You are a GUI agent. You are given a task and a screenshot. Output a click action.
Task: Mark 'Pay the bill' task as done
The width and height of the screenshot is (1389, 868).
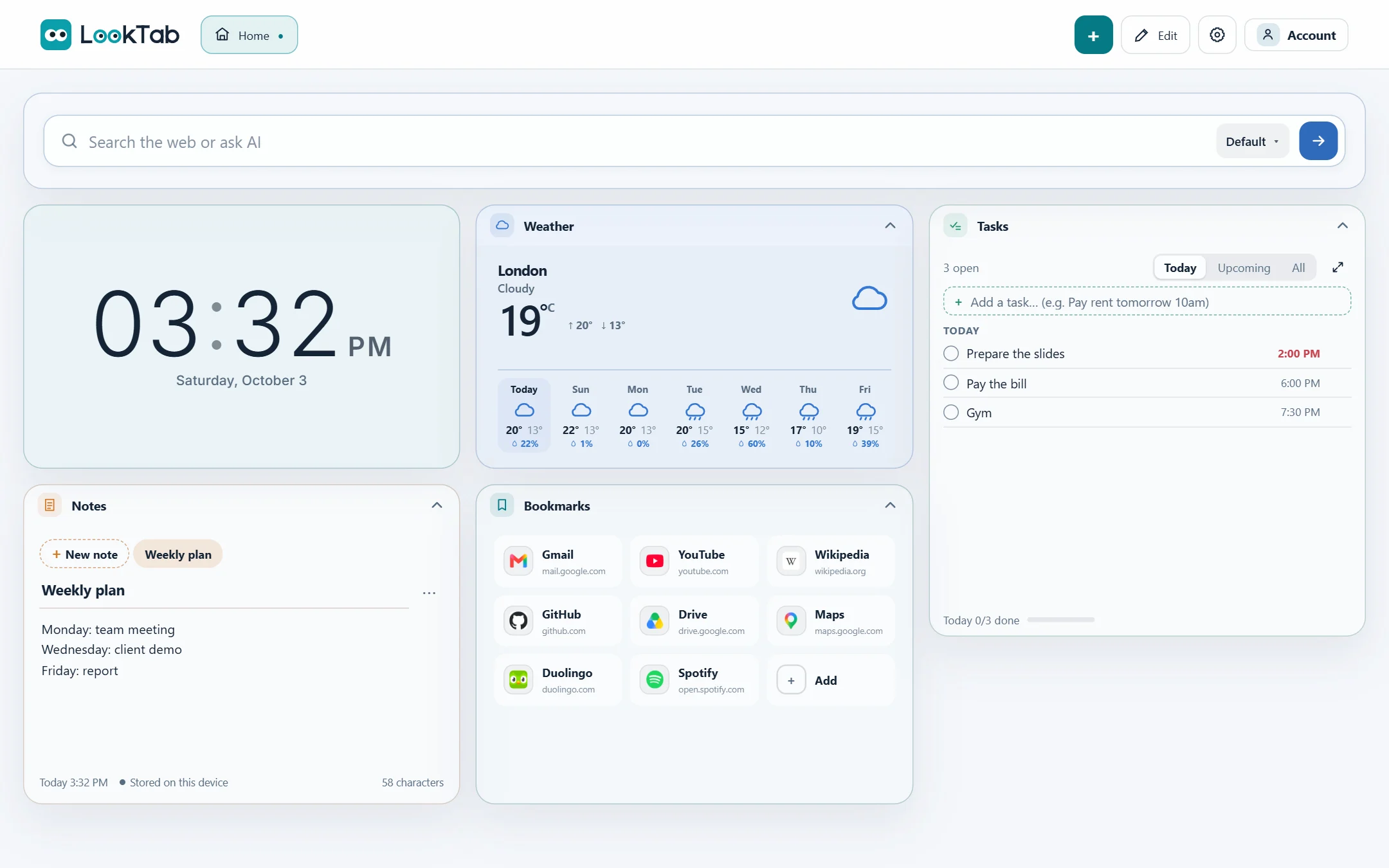coord(951,383)
